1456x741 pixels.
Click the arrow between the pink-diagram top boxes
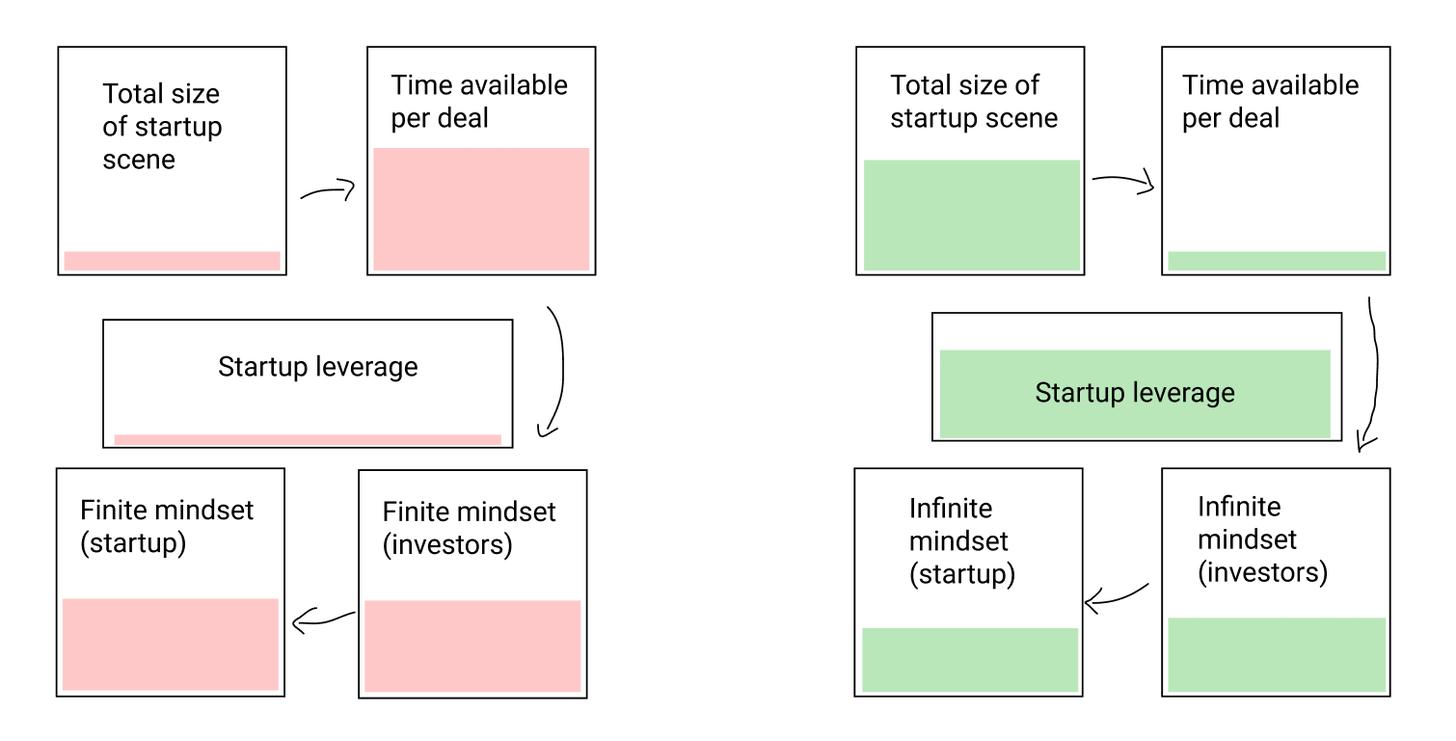pyautogui.click(x=328, y=190)
